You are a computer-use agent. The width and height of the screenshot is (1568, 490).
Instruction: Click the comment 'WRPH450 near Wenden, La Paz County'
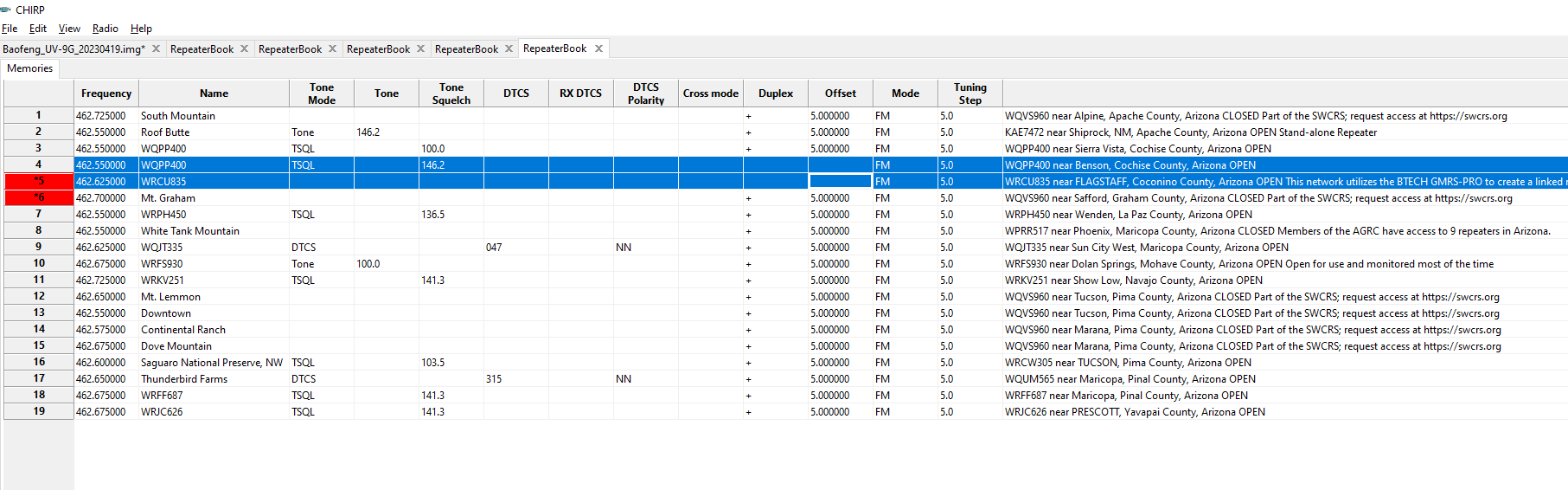(x=1285, y=214)
